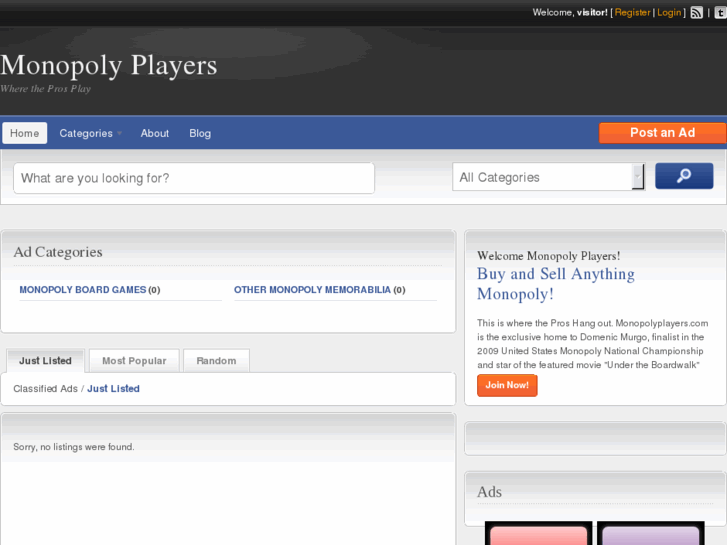Click the purple ad thumbnail under Ads
Image resolution: width=727 pixels, height=545 pixels.
(650, 533)
